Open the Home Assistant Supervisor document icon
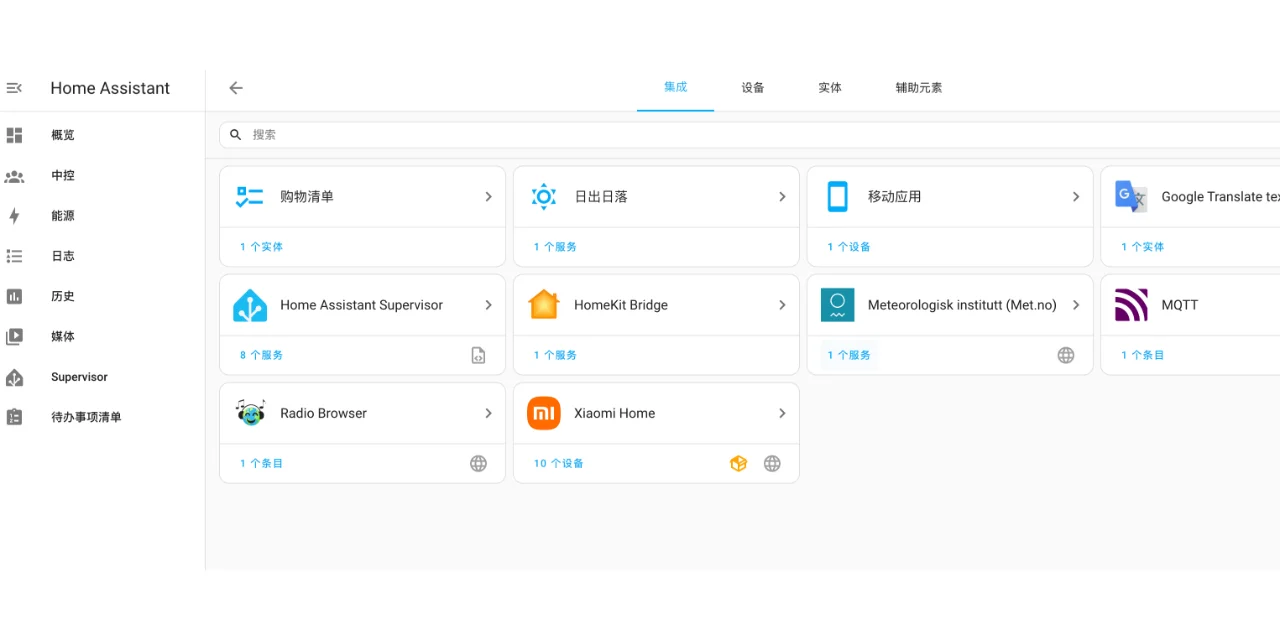The height and width of the screenshot is (640, 1280). [x=478, y=354]
